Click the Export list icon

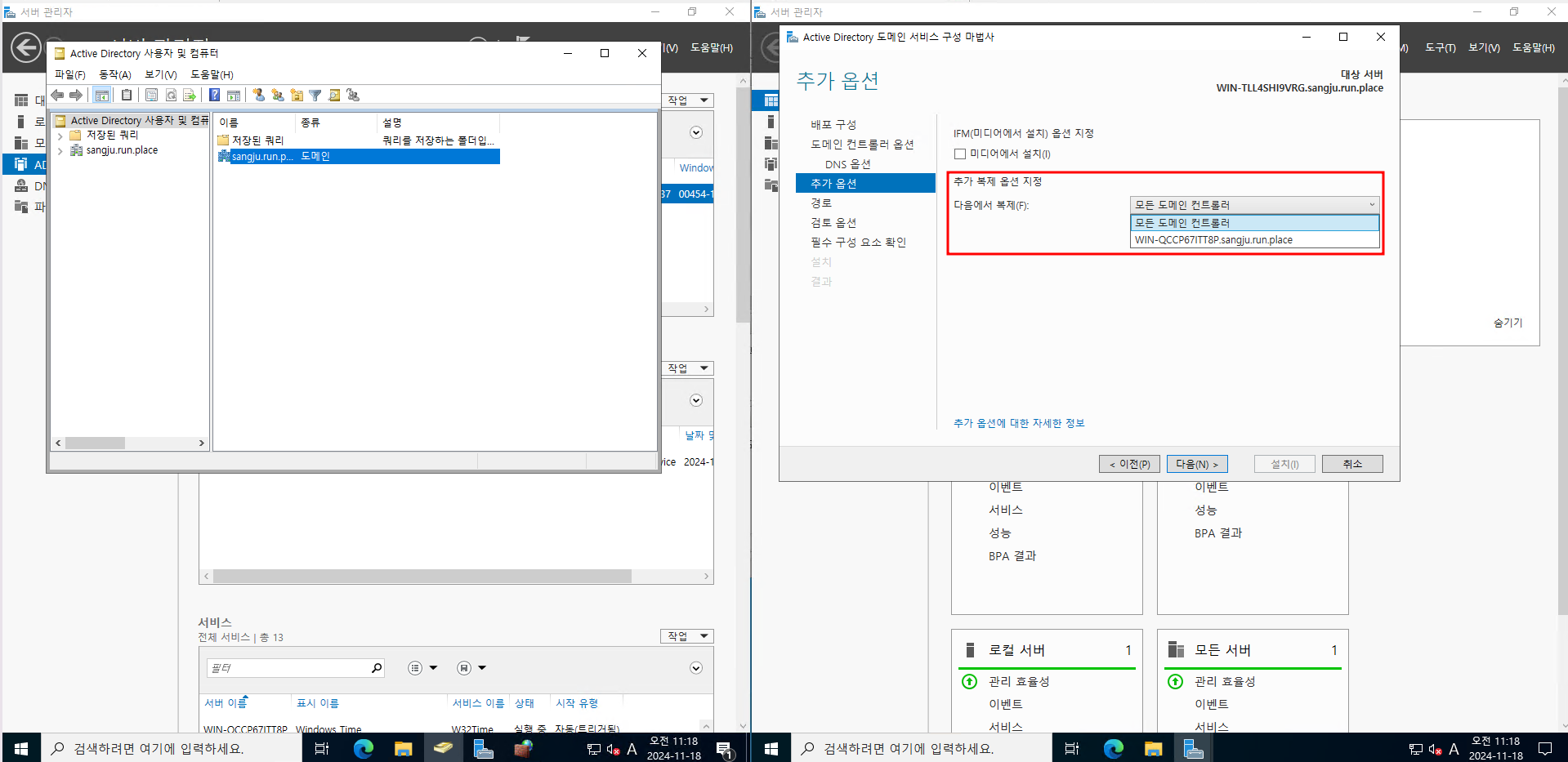click(190, 96)
